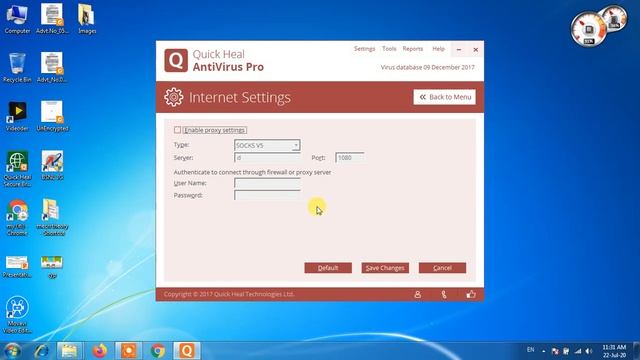
Task: Open the qp file on desktop
Action: tap(52, 267)
